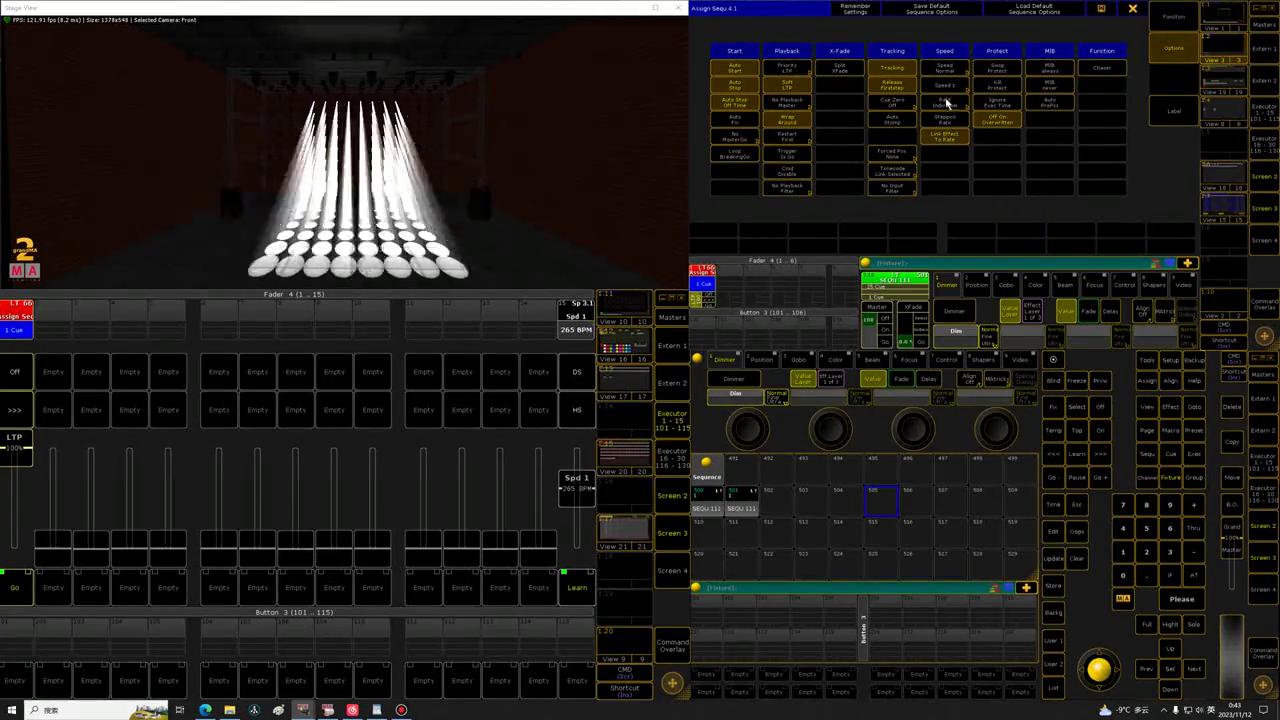This screenshot has height=720, width=1280.
Task: Toggle the Tracking option on
Action: click(x=891, y=68)
